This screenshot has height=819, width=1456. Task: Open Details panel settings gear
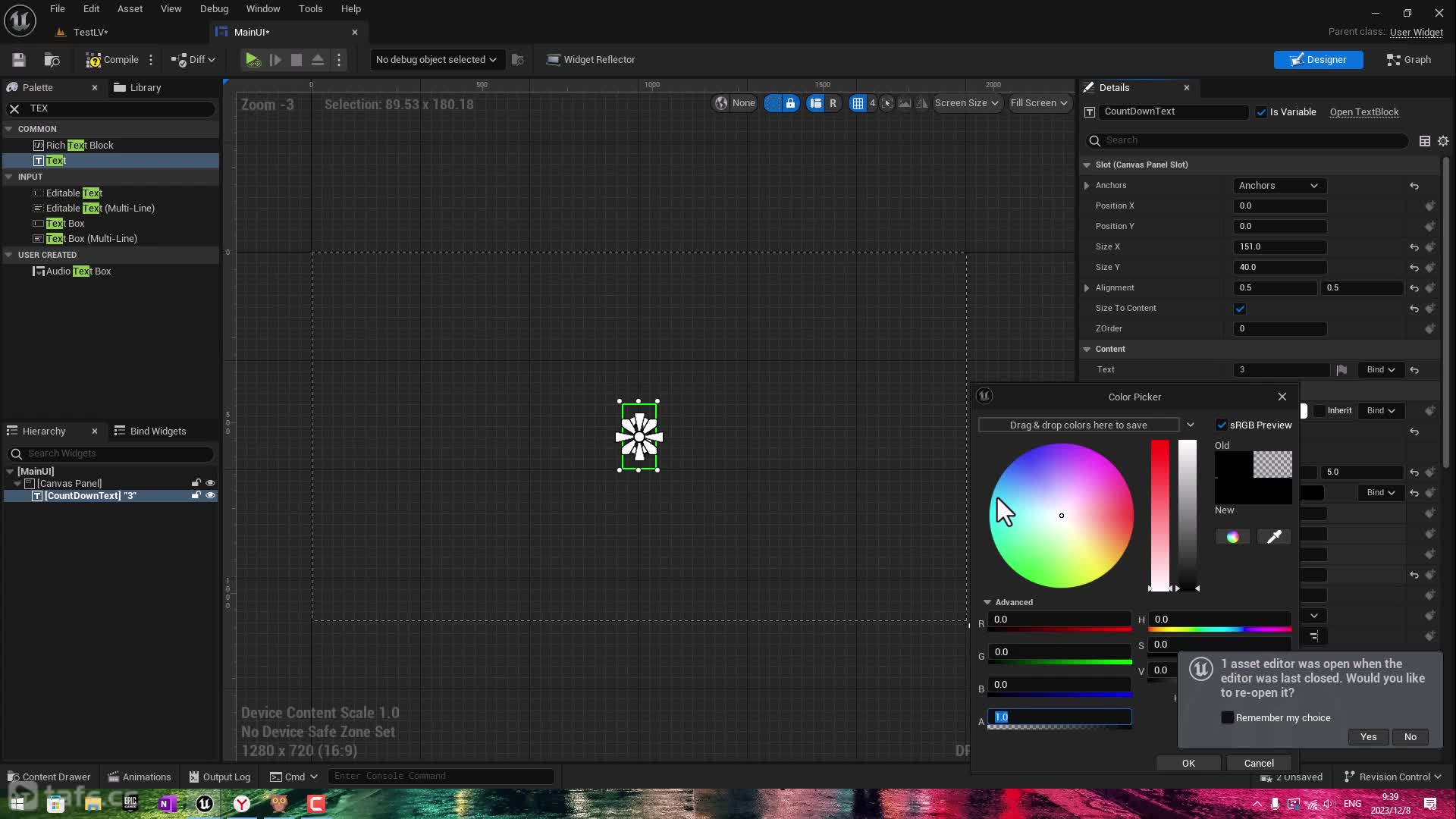[x=1443, y=140]
